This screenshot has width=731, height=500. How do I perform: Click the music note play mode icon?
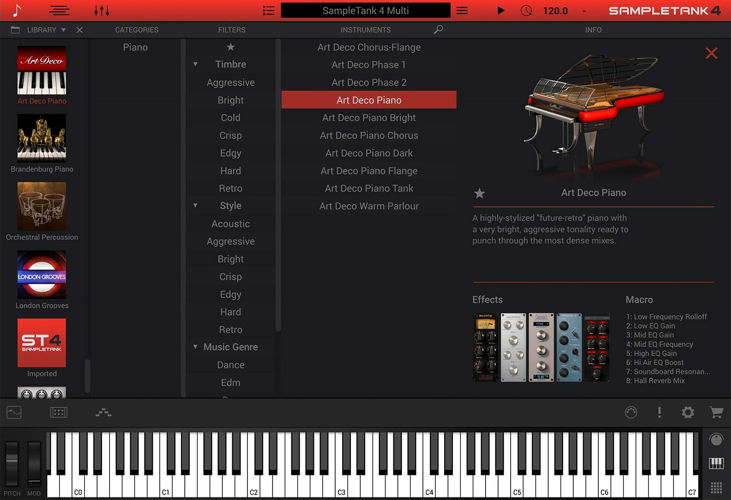17,10
